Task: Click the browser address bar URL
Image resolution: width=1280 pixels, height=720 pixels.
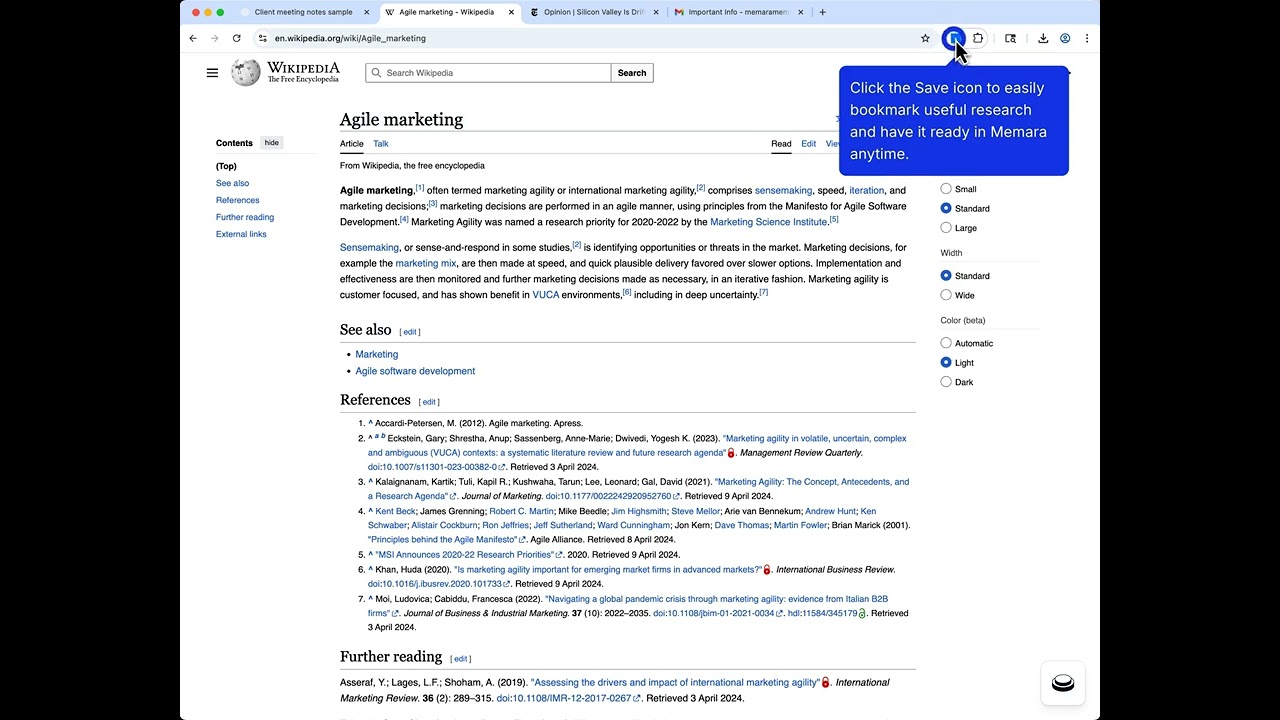Action: point(350,38)
